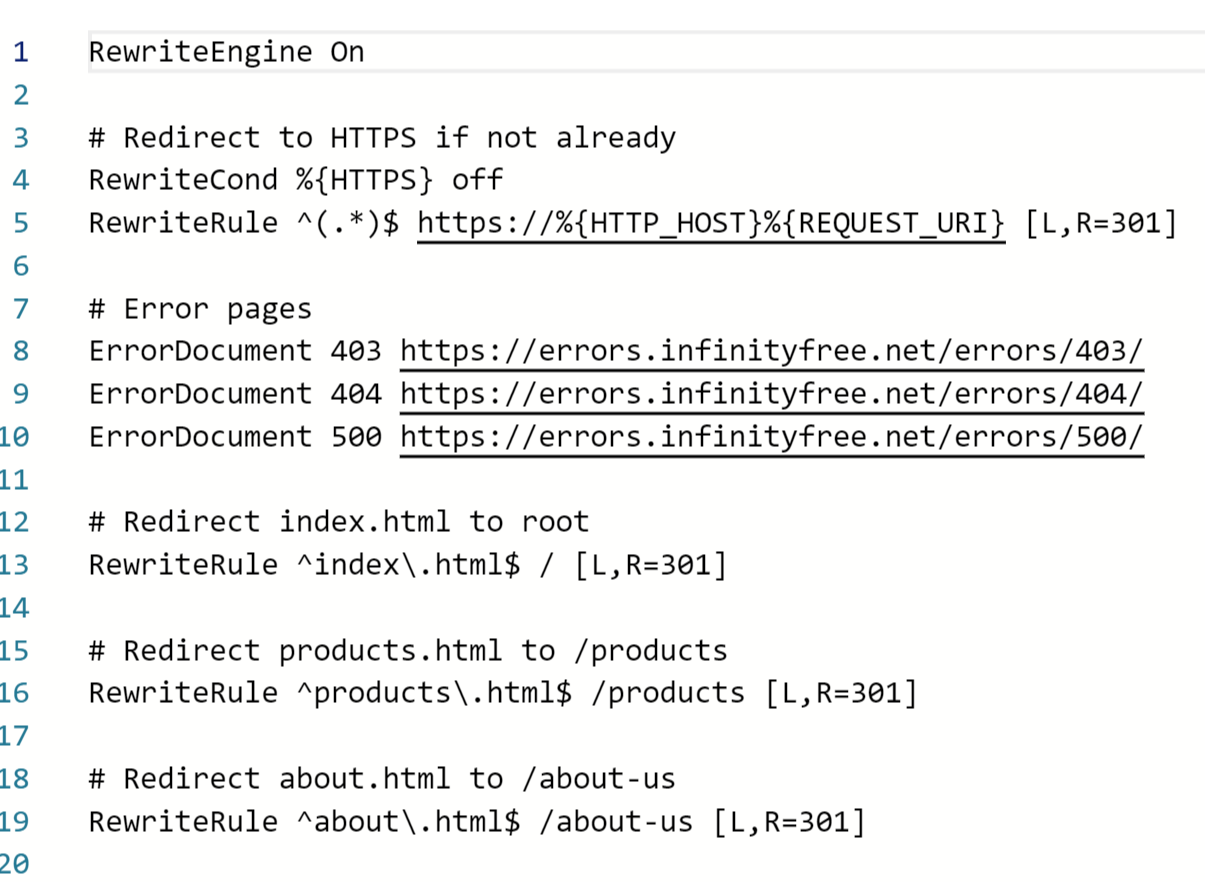The height and width of the screenshot is (882, 1205).
Task: Click the '# Error pages' comment line
Action: coord(200,310)
